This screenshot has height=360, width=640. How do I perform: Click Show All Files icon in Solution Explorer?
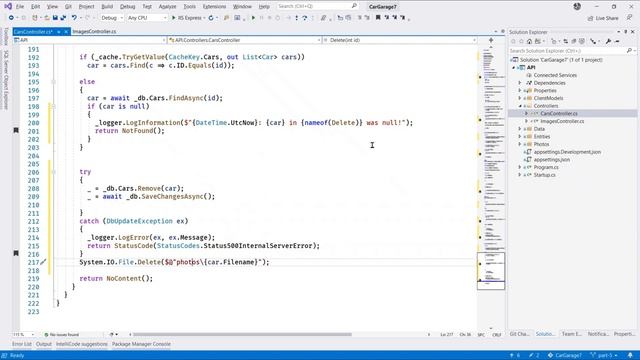(x=582, y=41)
